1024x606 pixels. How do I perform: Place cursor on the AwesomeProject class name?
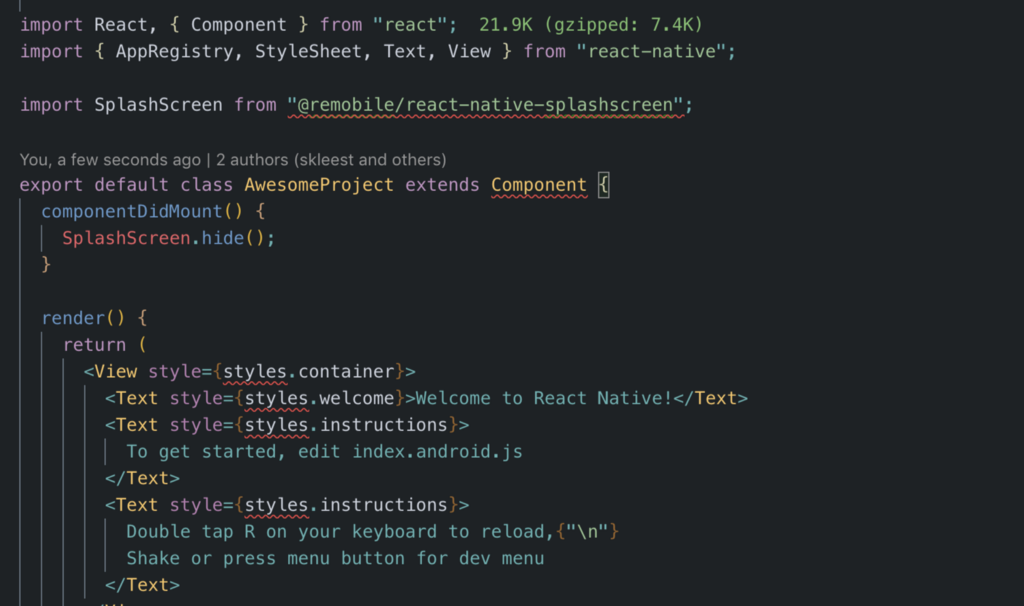[x=319, y=185]
